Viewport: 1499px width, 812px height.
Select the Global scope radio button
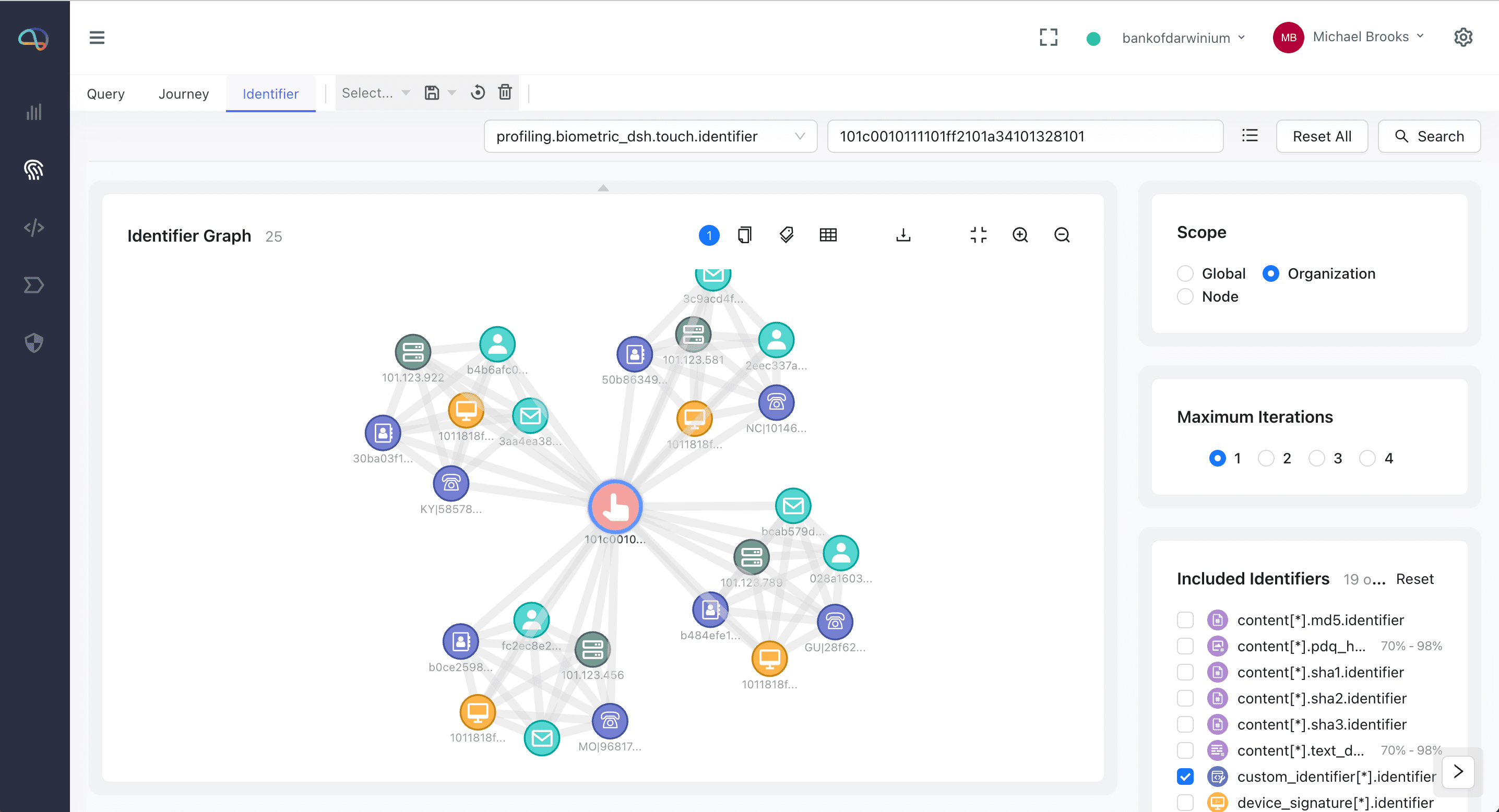pyautogui.click(x=1185, y=273)
